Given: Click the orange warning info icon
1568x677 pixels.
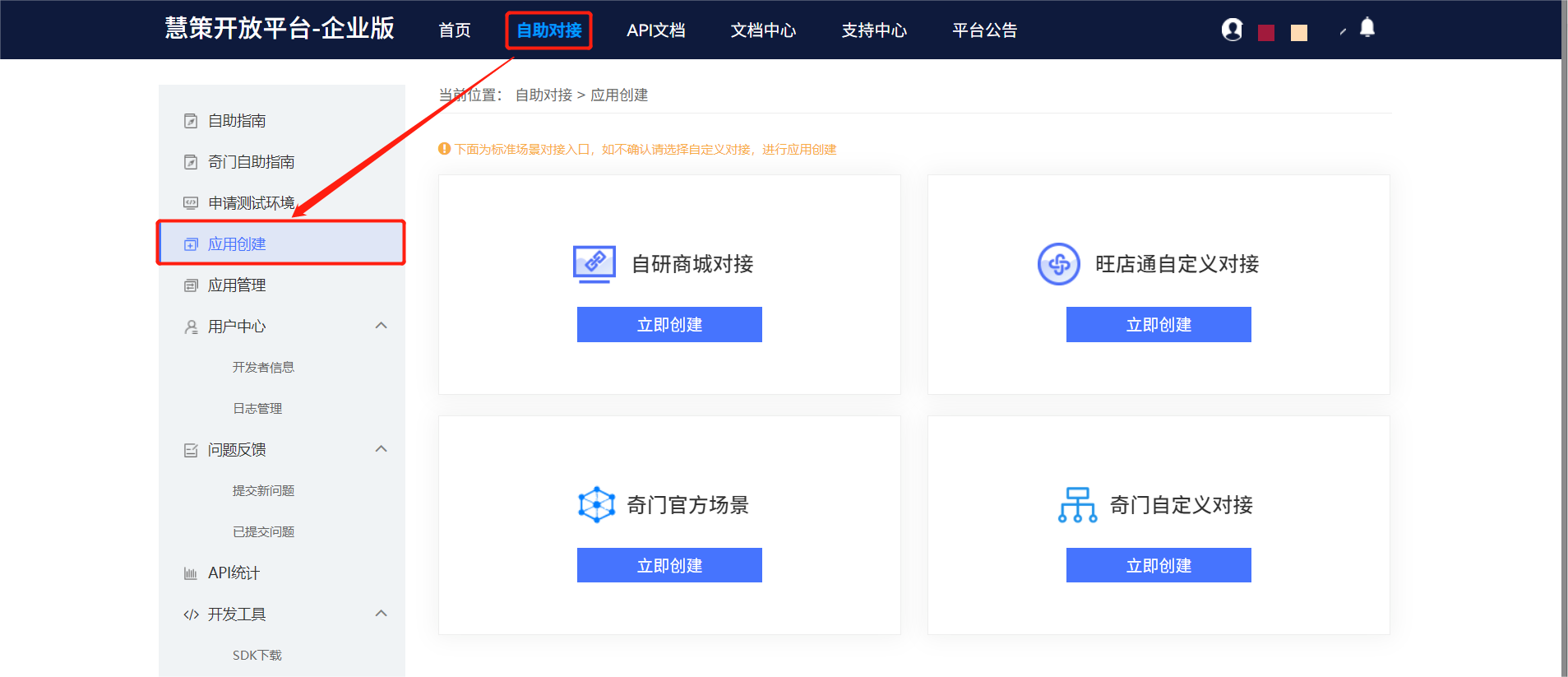Looking at the screenshot, I should point(445,149).
